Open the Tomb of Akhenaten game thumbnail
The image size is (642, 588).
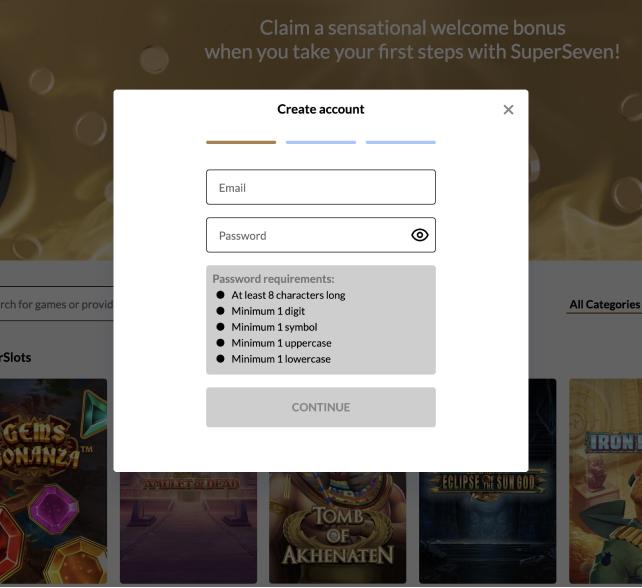[x=337, y=528]
